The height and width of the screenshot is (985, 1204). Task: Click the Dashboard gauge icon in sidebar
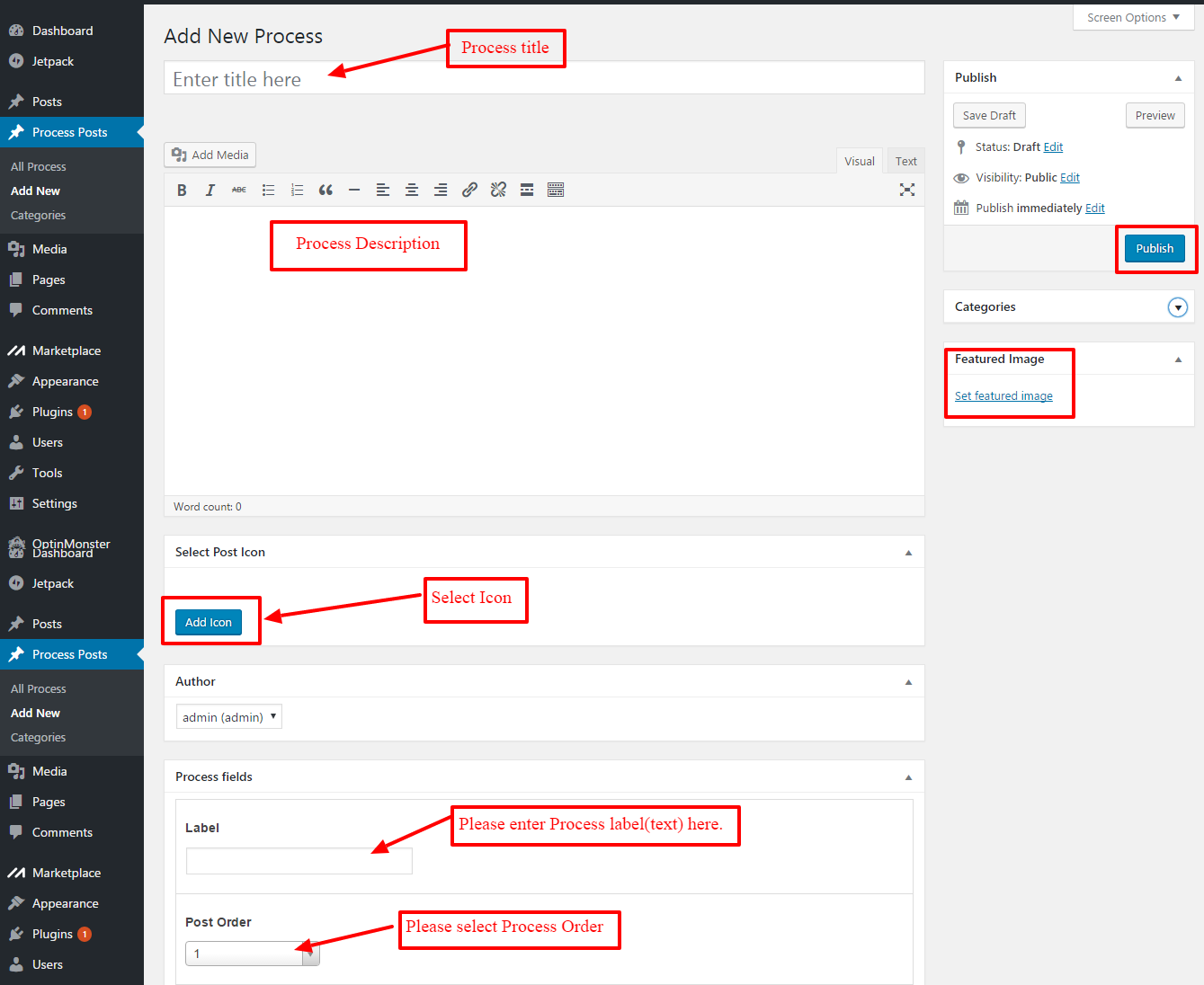(x=16, y=31)
